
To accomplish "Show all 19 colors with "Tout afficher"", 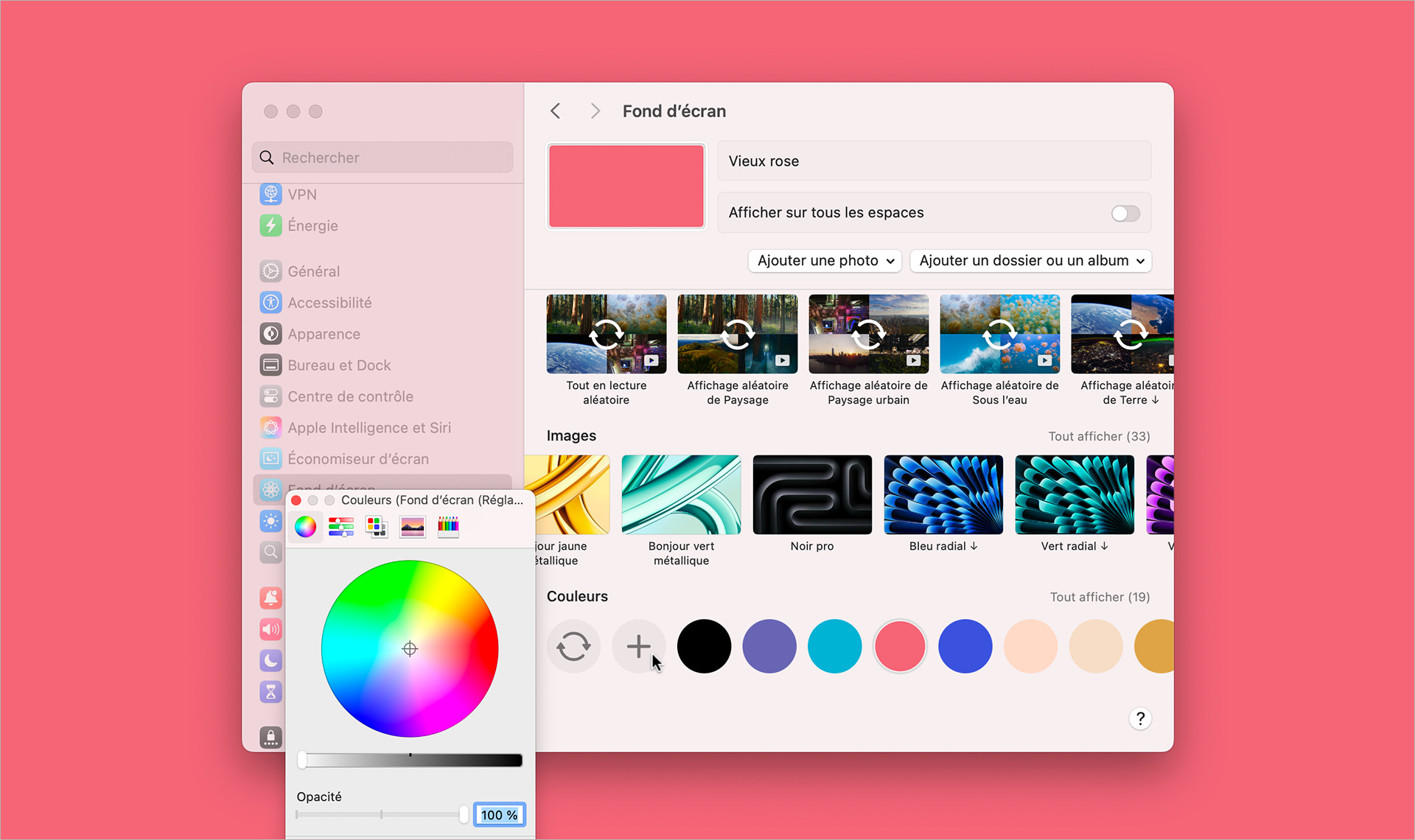I will tap(1099, 597).
